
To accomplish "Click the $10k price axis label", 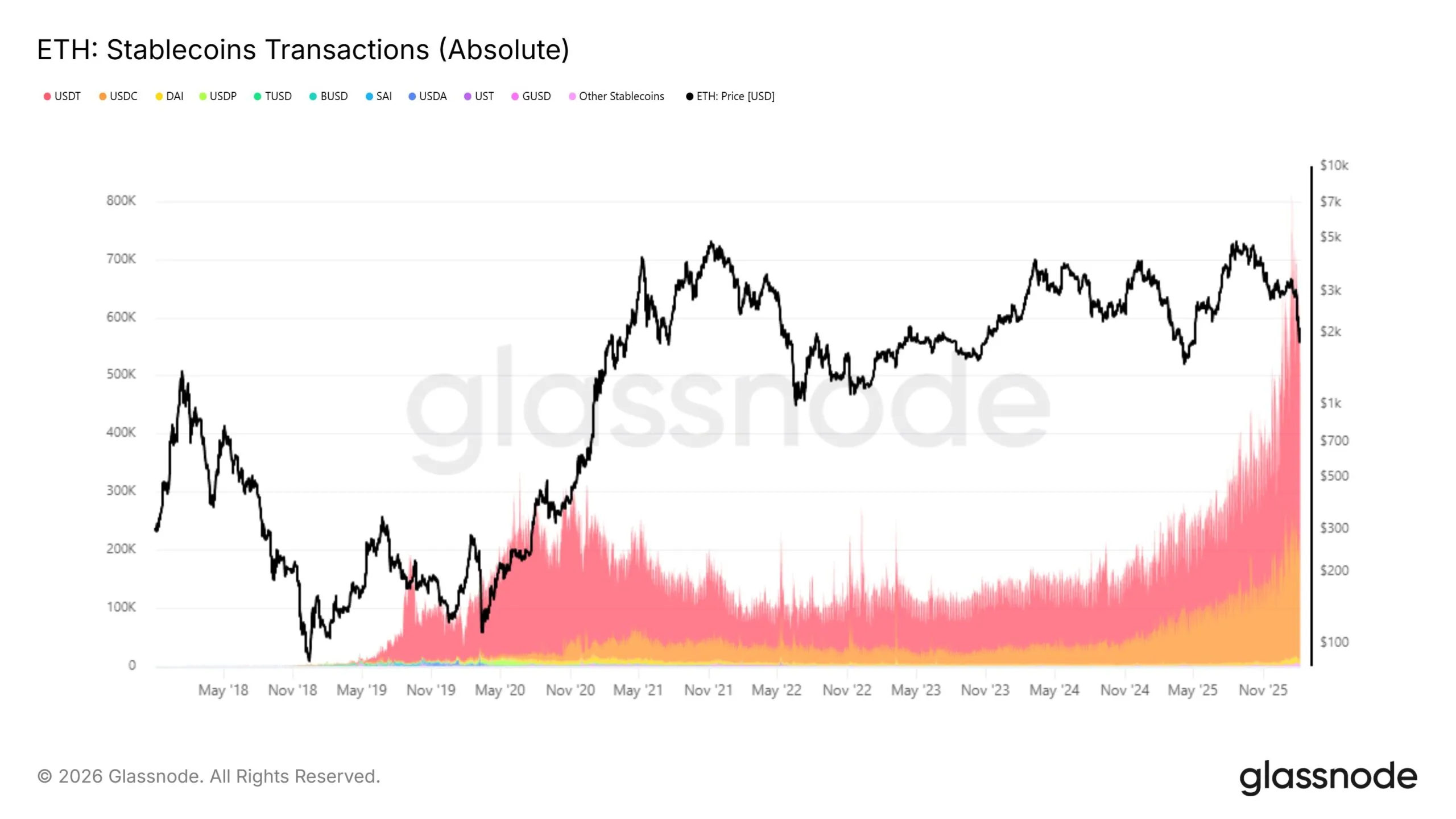I will point(1334,166).
